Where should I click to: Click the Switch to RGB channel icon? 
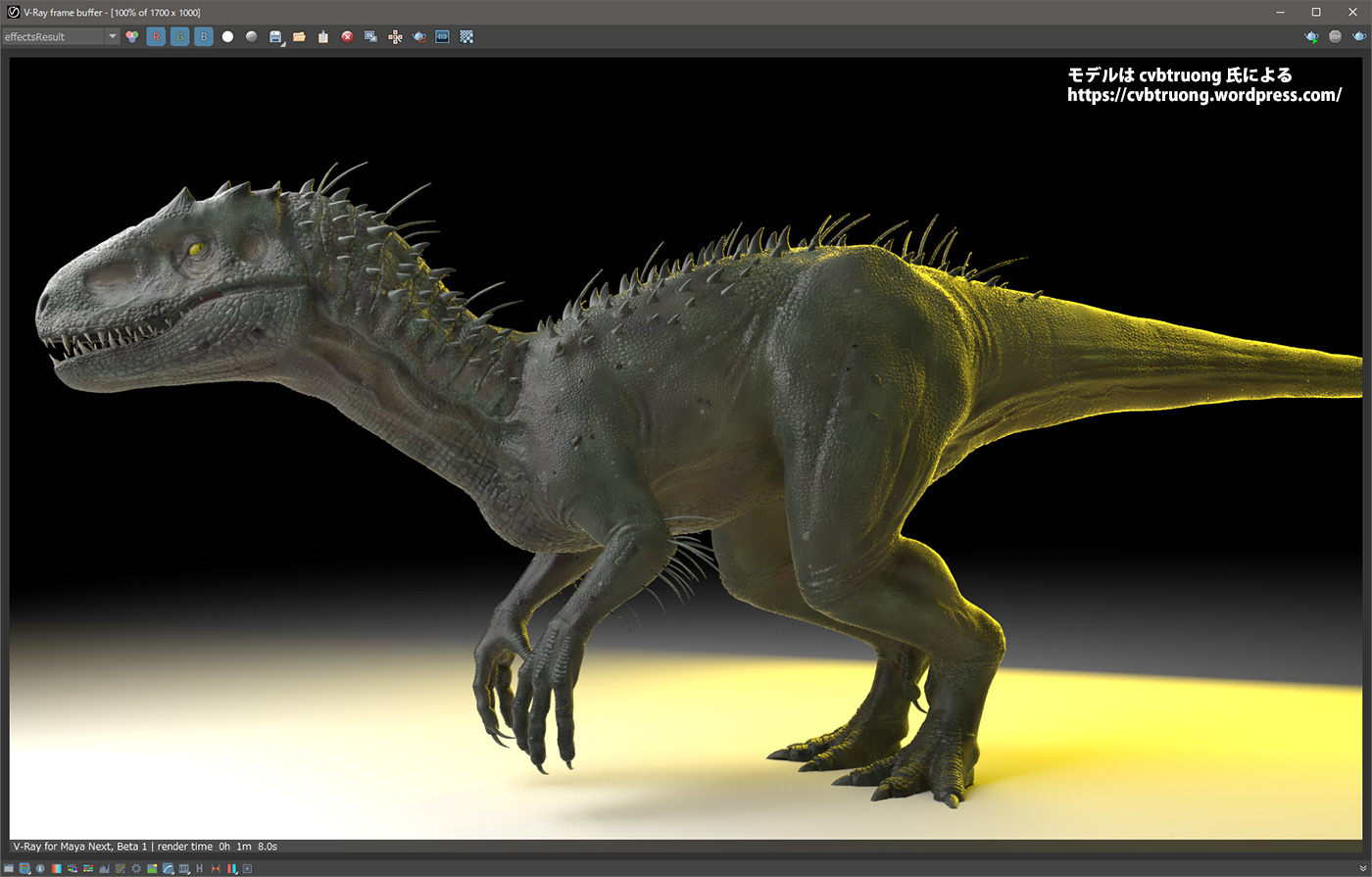tap(132, 36)
